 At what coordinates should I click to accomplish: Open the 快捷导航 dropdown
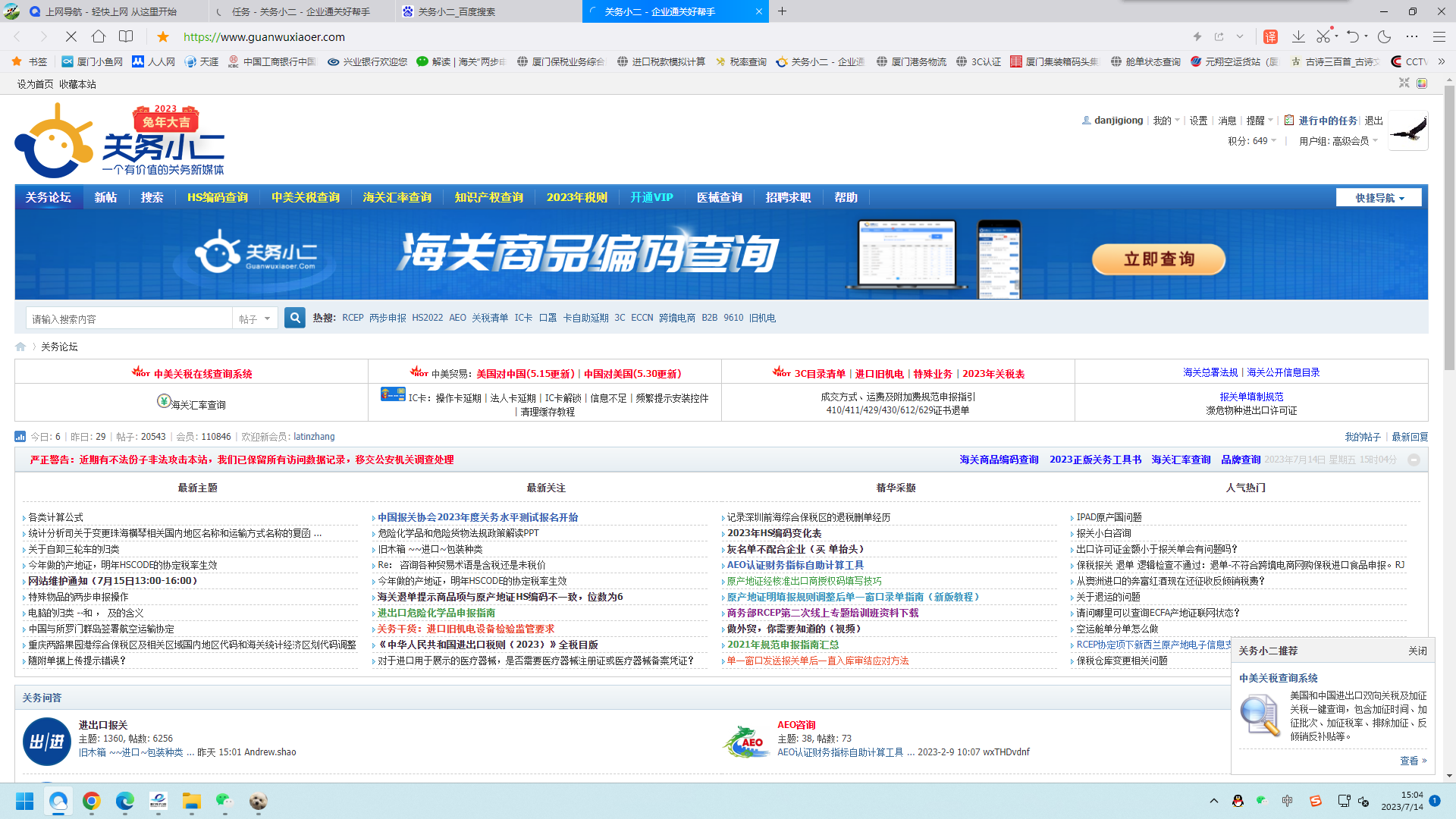(x=1379, y=197)
